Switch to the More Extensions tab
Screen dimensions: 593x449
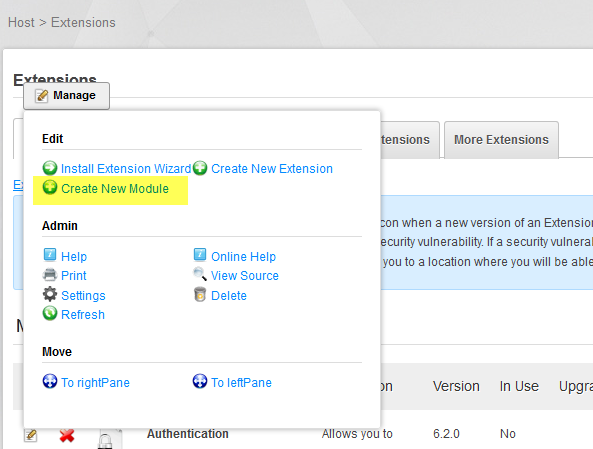(x=501, y=140)
